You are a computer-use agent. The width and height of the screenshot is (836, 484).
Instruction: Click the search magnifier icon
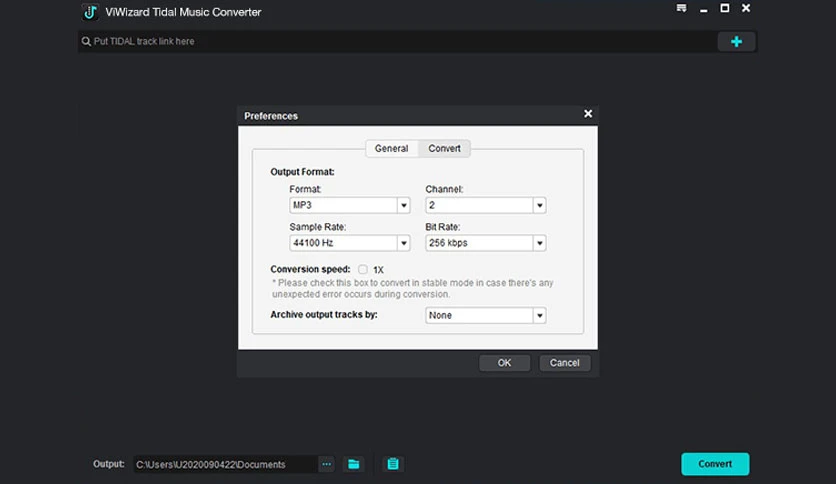(86, 42)
